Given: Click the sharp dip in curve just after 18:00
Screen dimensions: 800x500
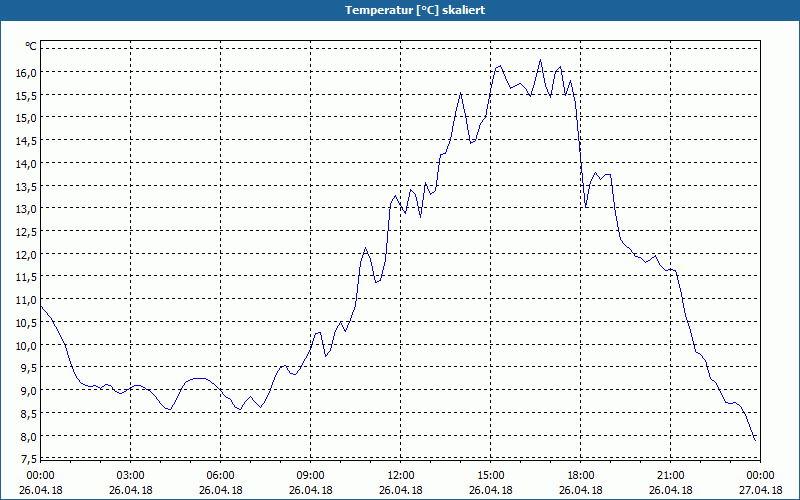Looking at the screenshot, I should (x=586, y=205).
